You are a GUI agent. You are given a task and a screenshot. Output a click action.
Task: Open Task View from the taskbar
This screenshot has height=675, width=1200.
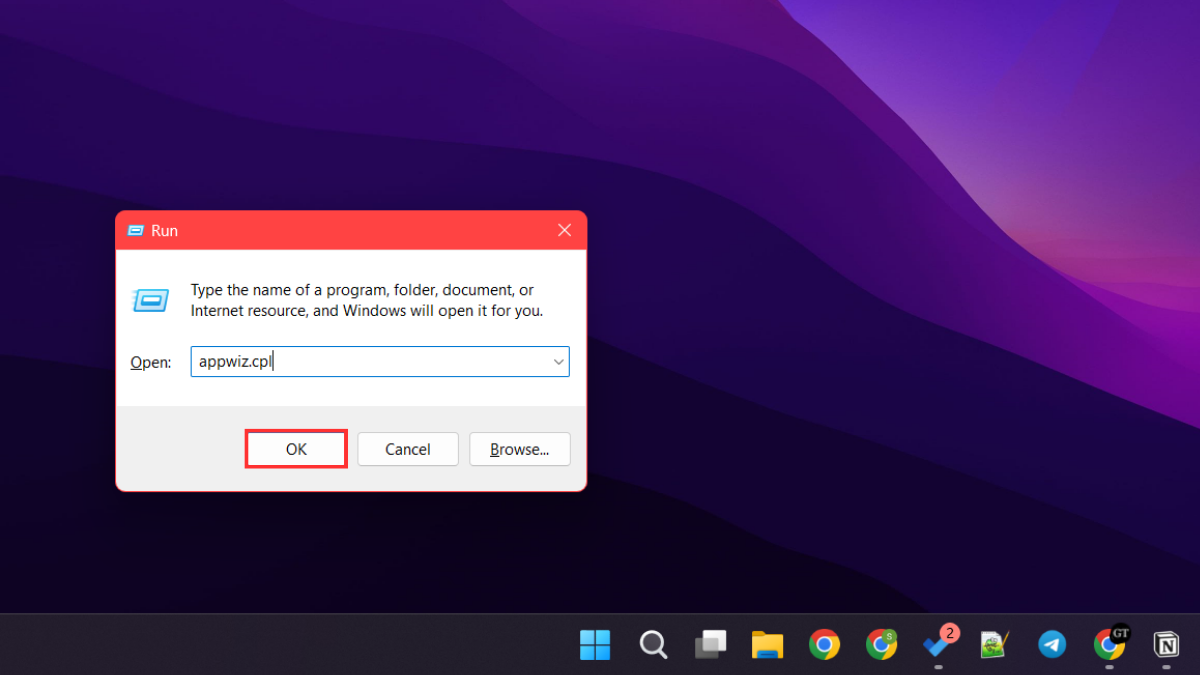710,645
